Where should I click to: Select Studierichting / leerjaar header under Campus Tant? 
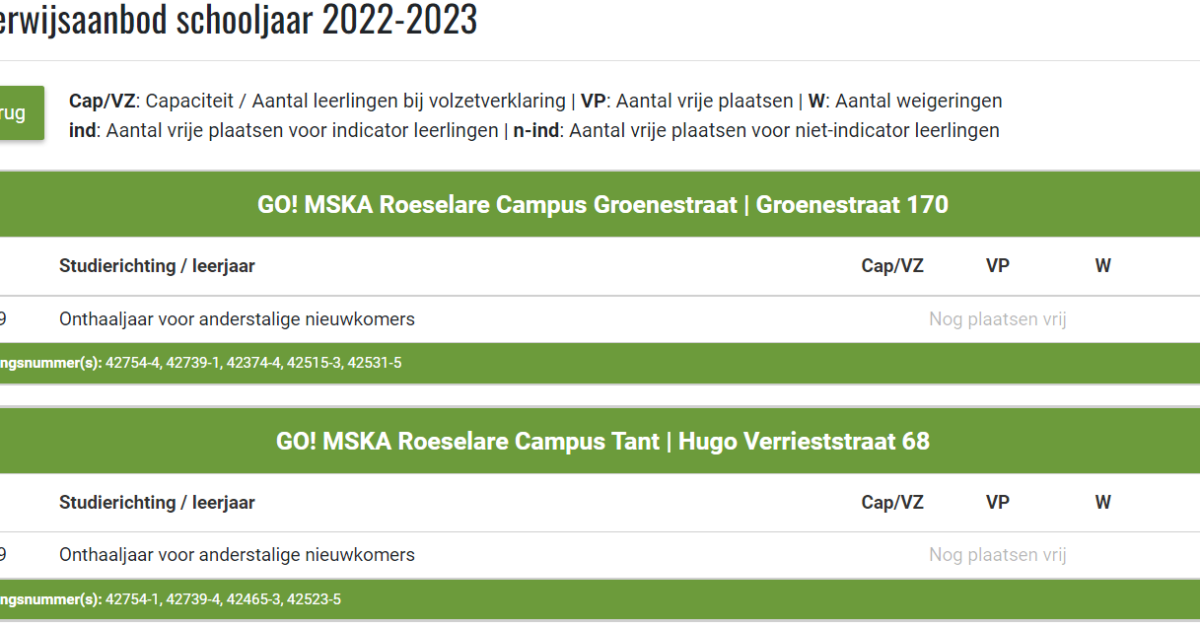tap(157, 502)
